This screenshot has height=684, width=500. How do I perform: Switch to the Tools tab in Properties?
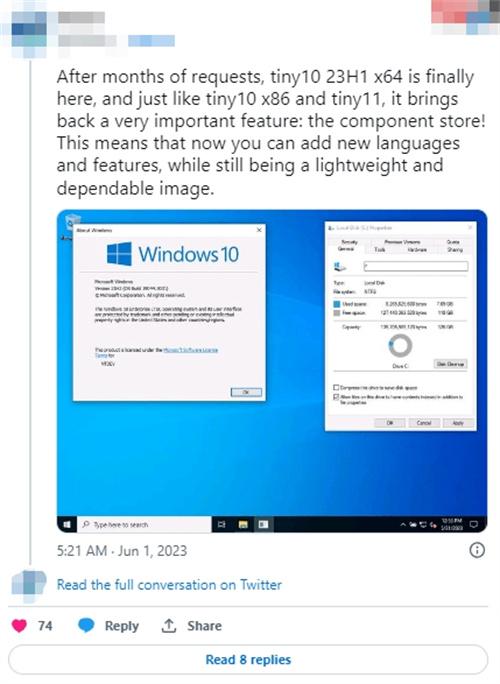(x=380, y=250)
